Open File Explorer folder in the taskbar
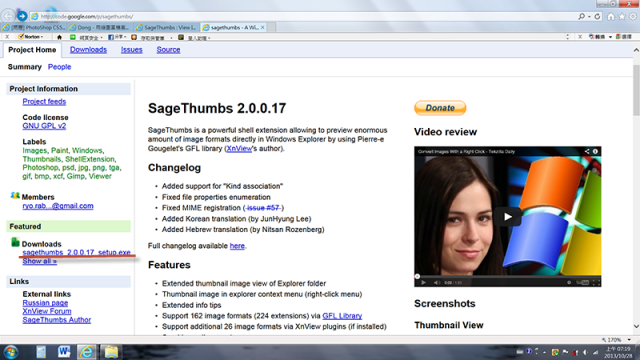Screen dimensions: 640x360 111,352
